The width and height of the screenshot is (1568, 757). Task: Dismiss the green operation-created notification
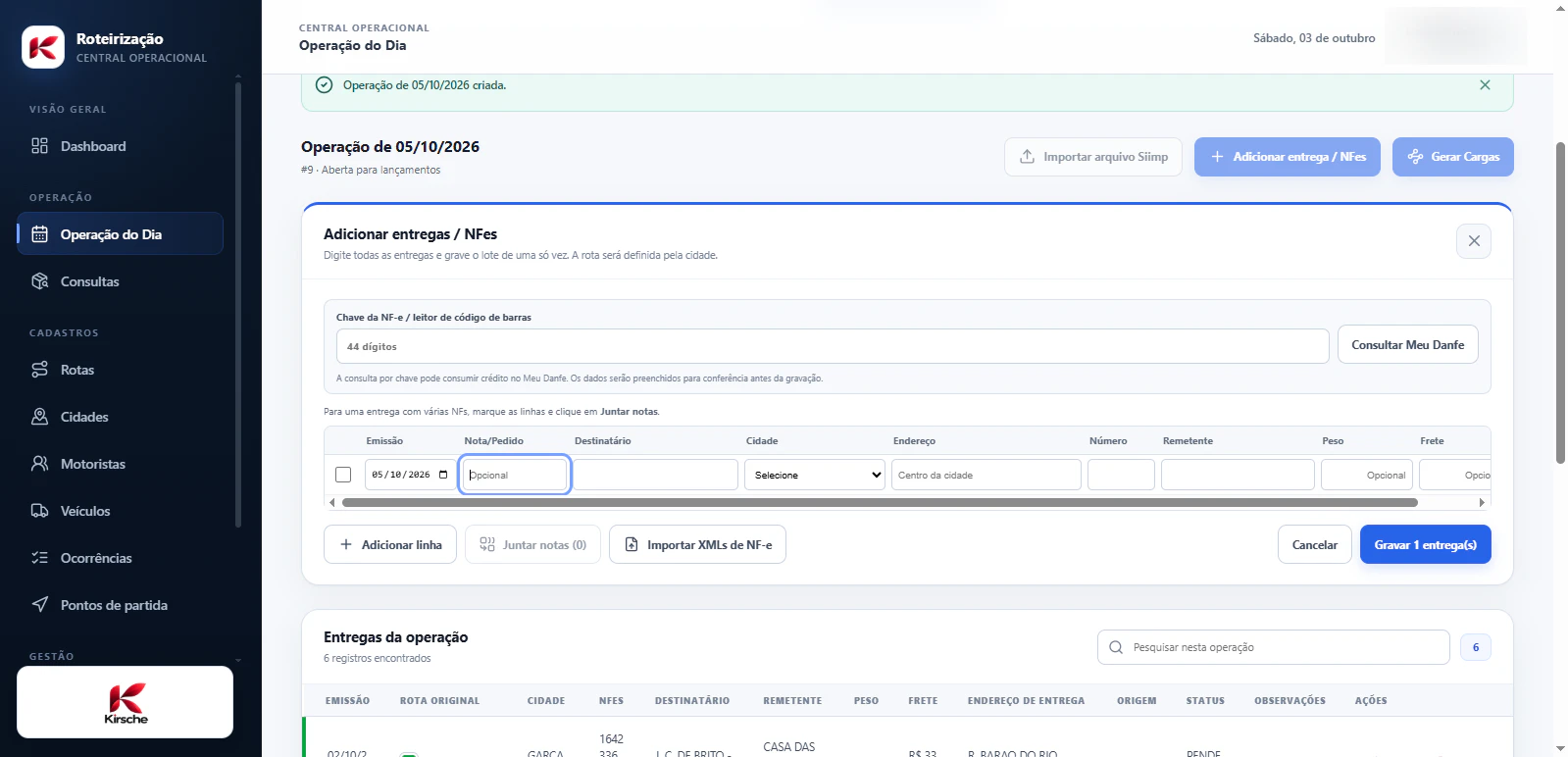coord(1485,85)
